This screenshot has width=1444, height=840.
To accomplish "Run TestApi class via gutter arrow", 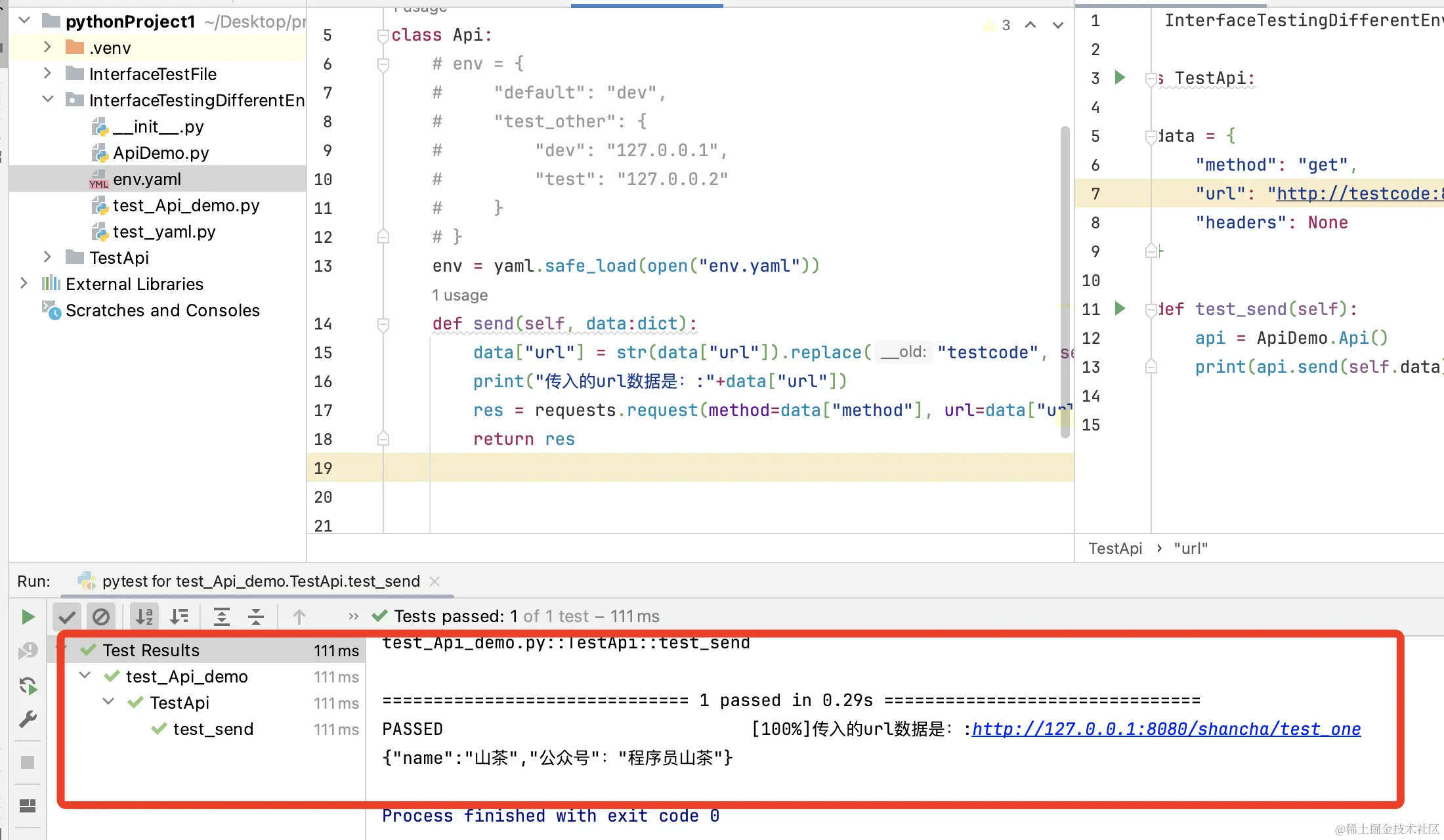I will [x=1120, y=78].
